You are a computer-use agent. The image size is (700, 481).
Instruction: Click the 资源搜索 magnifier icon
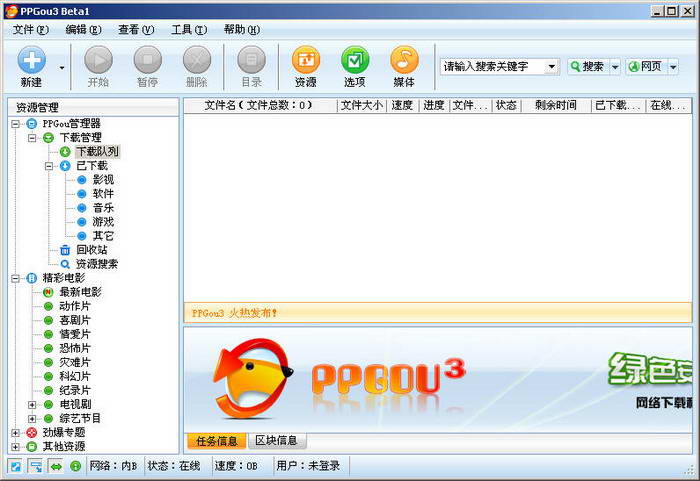(65, 264)
